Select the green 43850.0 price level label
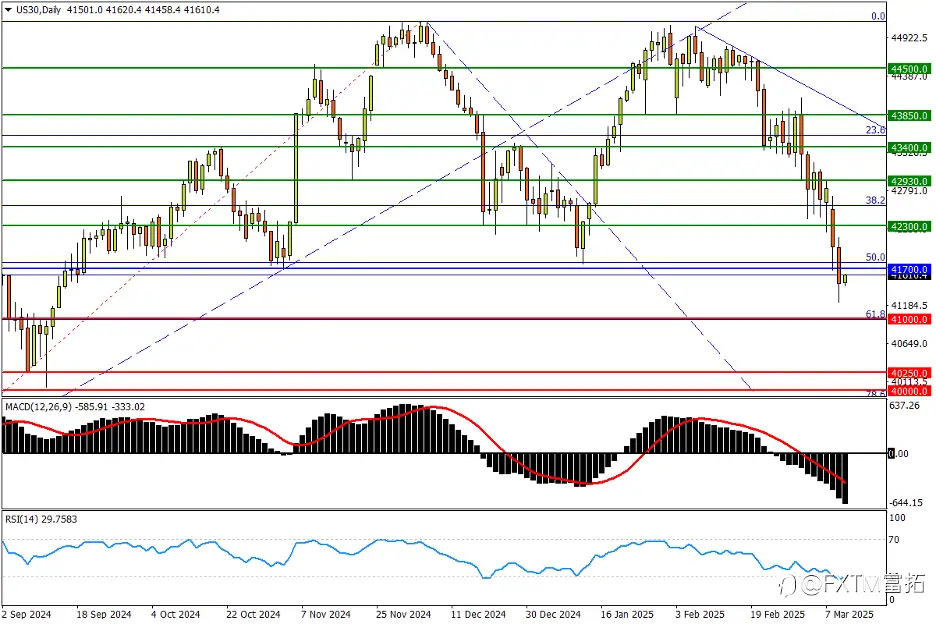 click(x=909, y=115)
